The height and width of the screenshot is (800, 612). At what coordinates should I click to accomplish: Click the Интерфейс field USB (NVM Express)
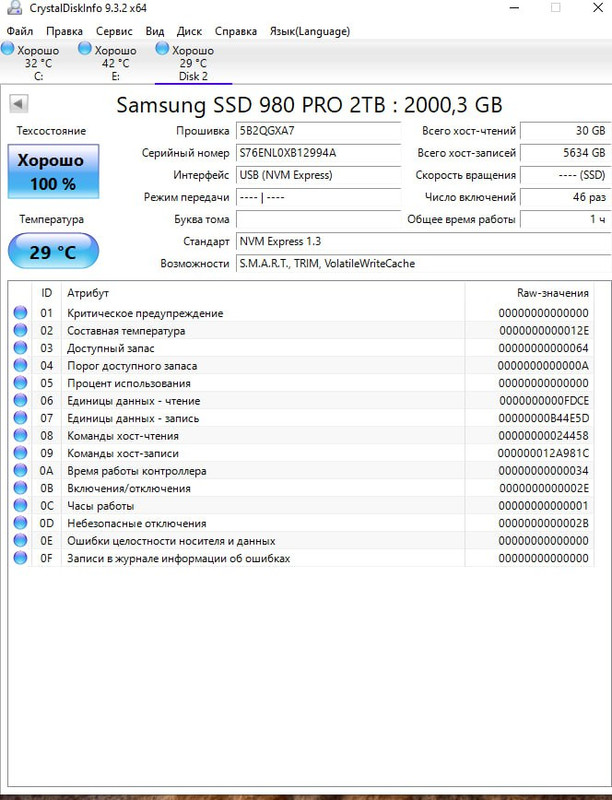pyautogui.click(x=319, y=175)
